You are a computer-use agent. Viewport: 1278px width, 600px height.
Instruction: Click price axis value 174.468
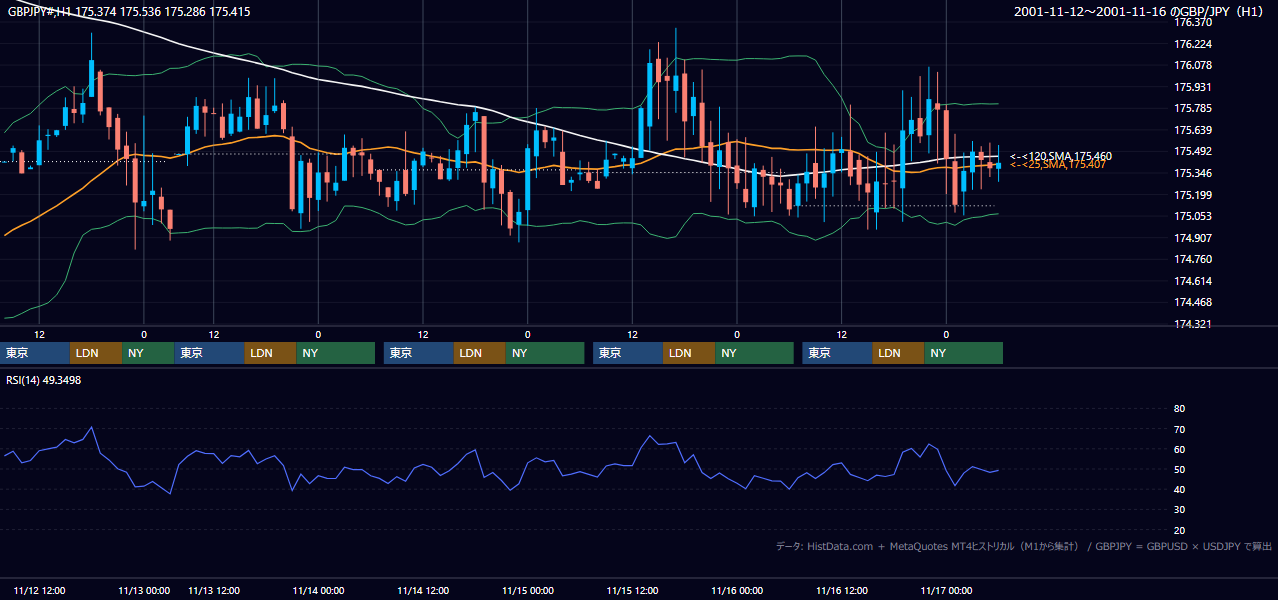coord(1193,302)
